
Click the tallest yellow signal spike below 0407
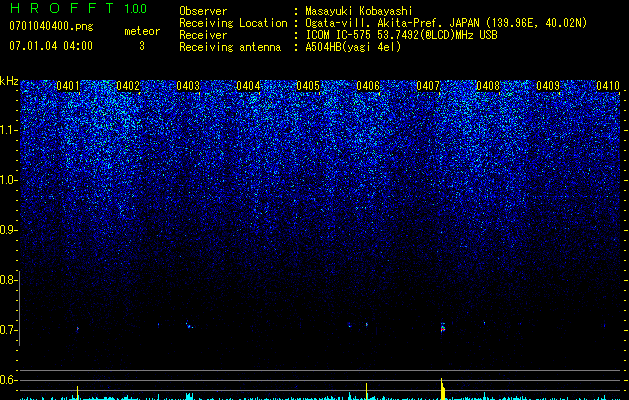click(442, 389)
